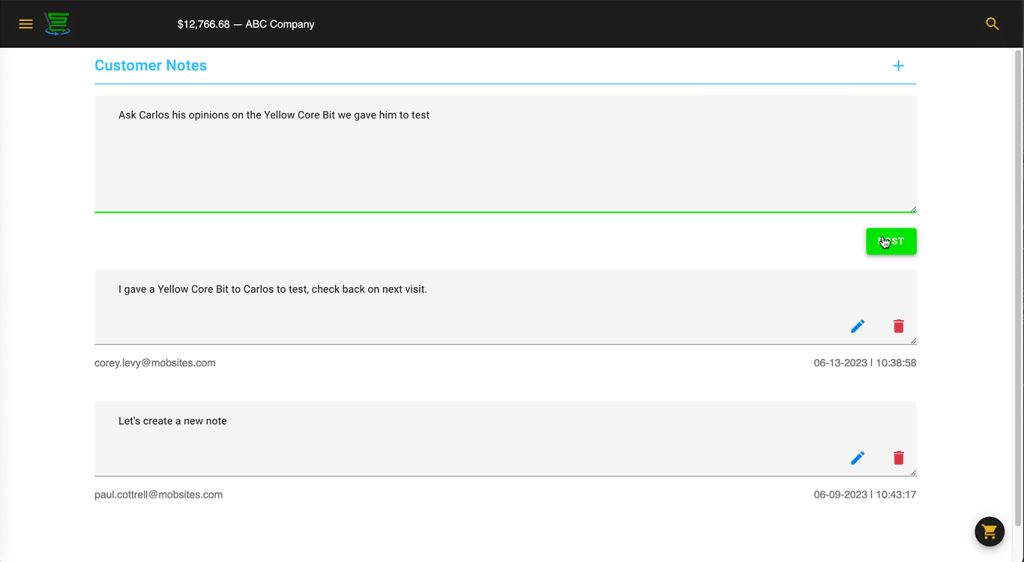
Task: Click the corey.levy@mobsites.com author email
Action: coord(155,363)
